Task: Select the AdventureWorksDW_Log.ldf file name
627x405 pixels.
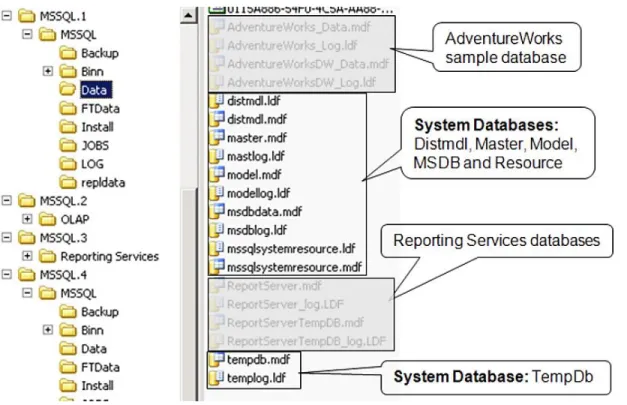Action: pyautogui.click(x=302, y=82)
